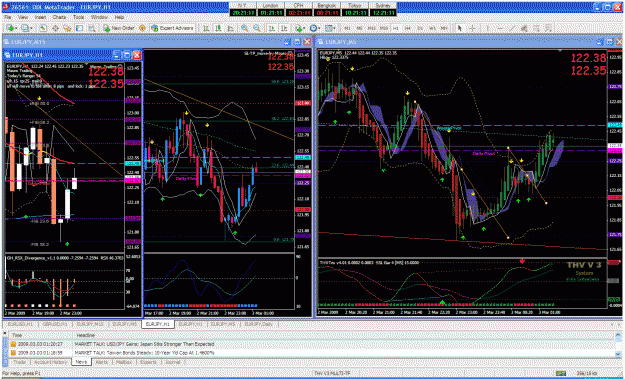This screenshot has height=379, width=625.
Task: Click the New Order button
Action: pos(119,28)
